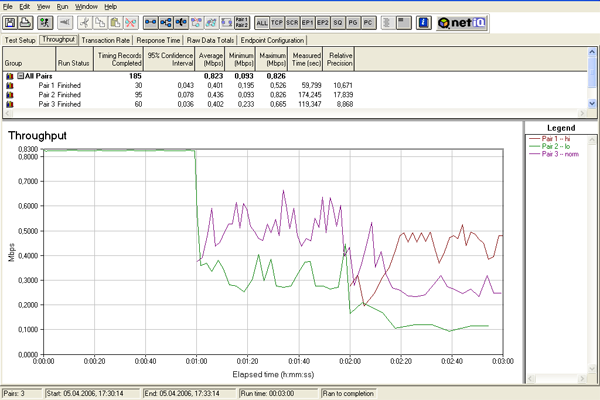Screen dimensions: 600x400
Task: Open the Endpoint Configuration tab
Action: coord(272,40)
